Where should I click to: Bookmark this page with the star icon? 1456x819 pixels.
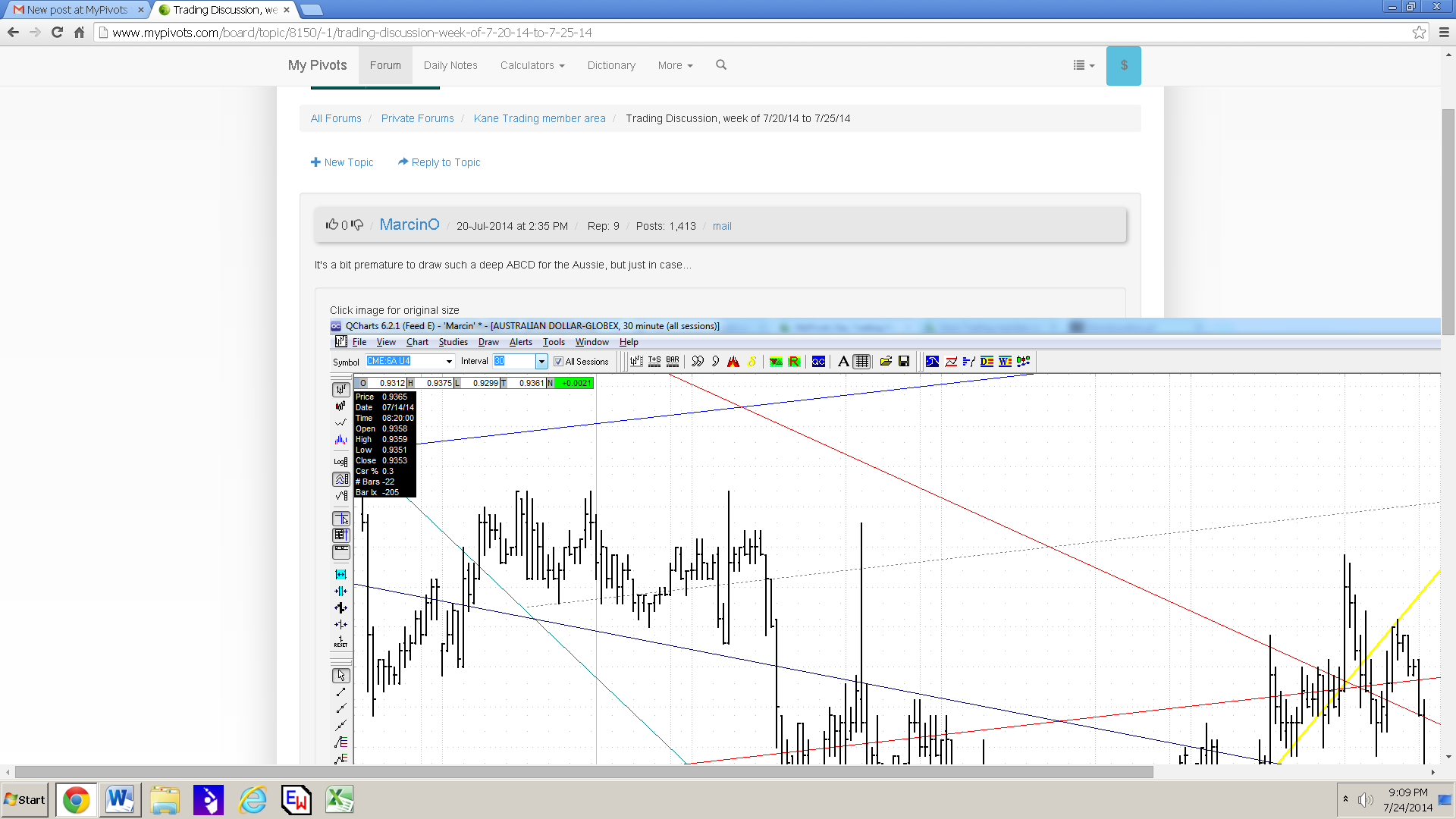(1419, 33)
